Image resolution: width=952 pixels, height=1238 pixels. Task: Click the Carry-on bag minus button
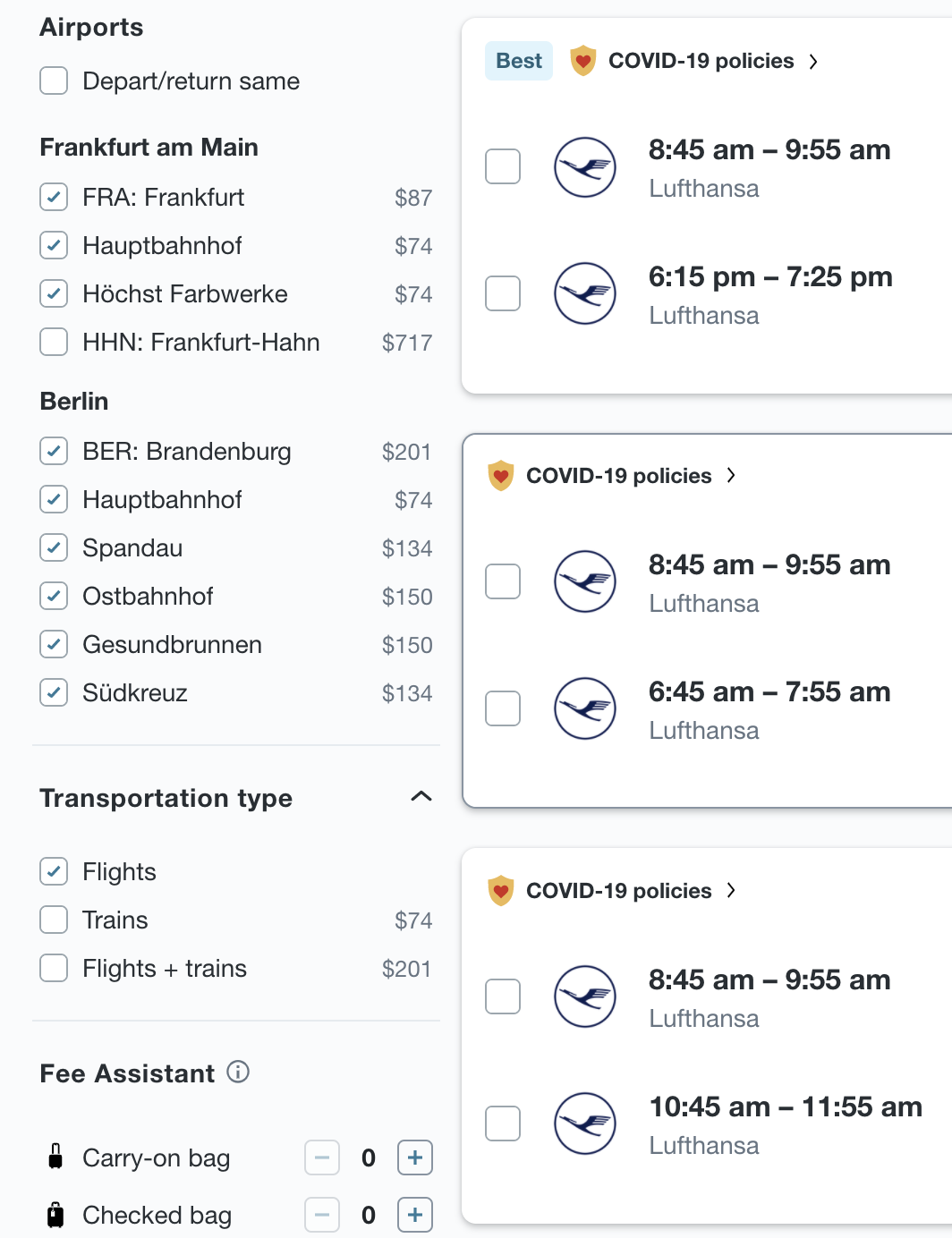tap(322, 1157)
